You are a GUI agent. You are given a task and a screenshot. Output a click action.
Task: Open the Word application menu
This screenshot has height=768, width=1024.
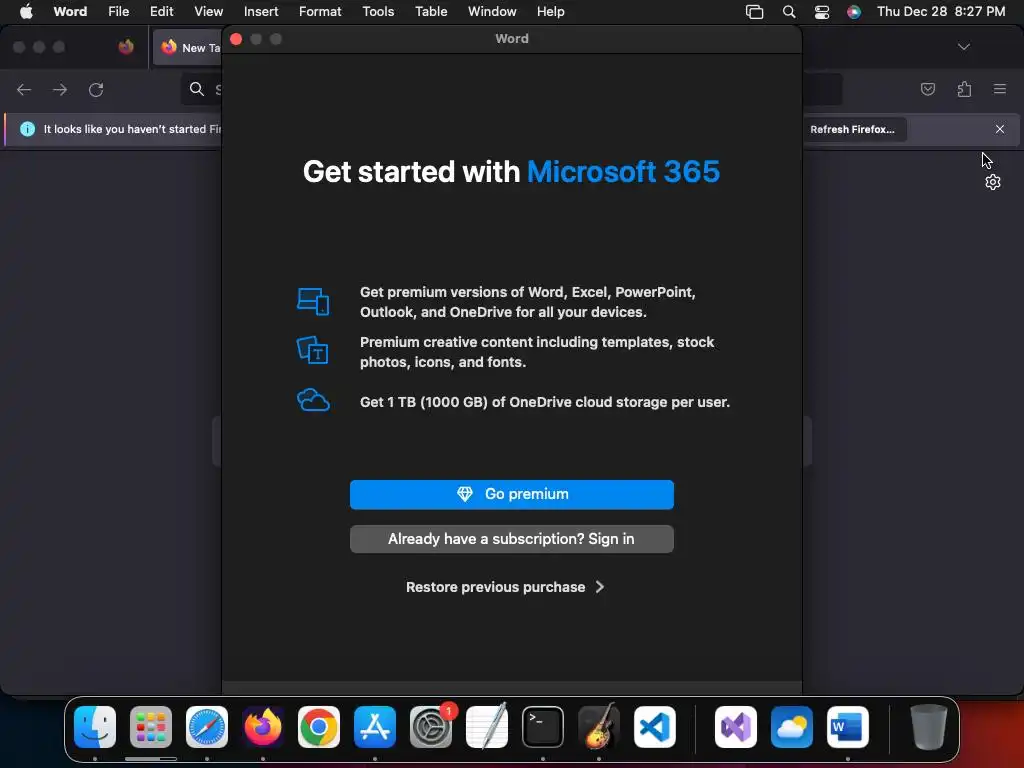pos(70,12)
